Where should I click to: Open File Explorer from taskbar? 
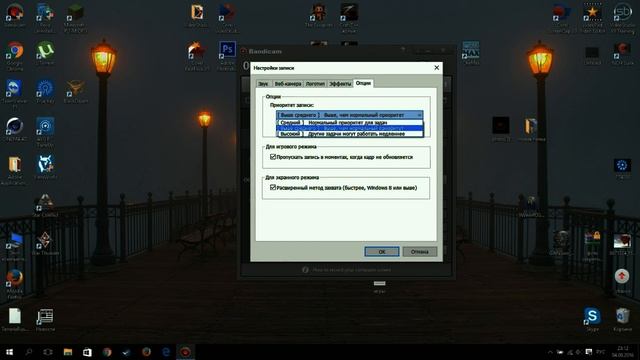point(68,352)
